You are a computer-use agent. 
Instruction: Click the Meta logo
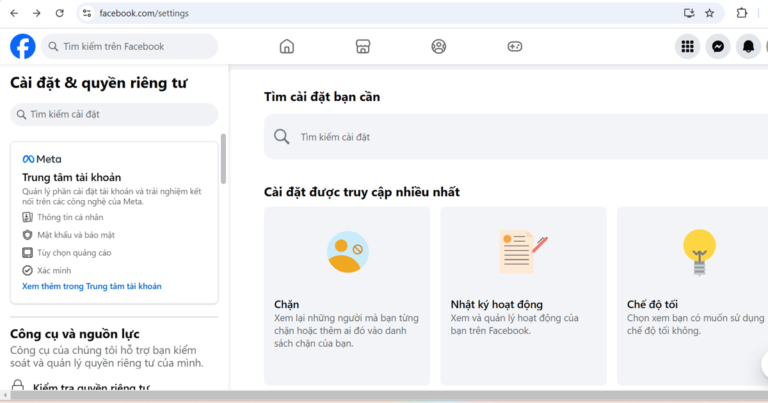42,159
